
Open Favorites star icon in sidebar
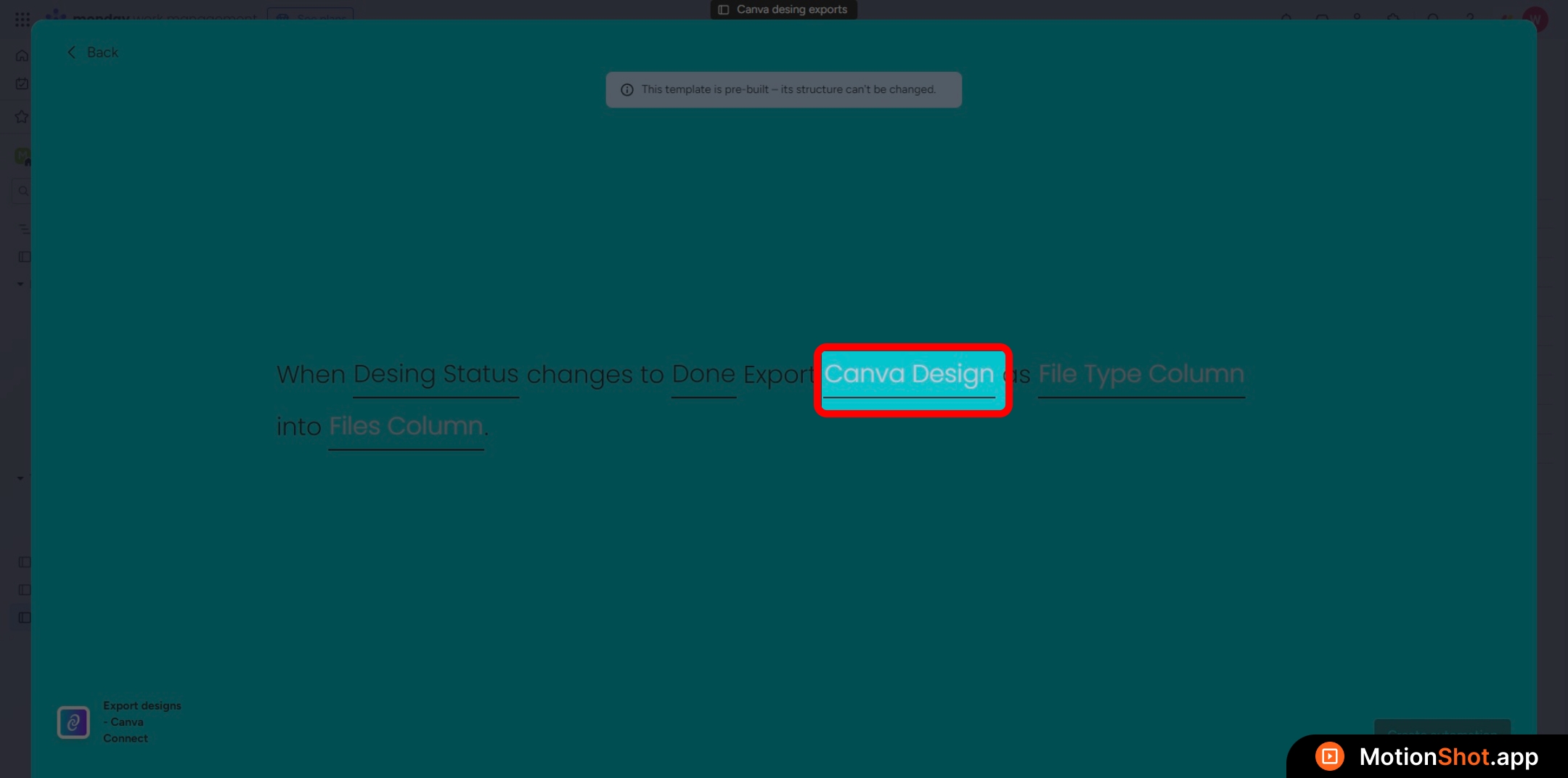click(22, 117)
